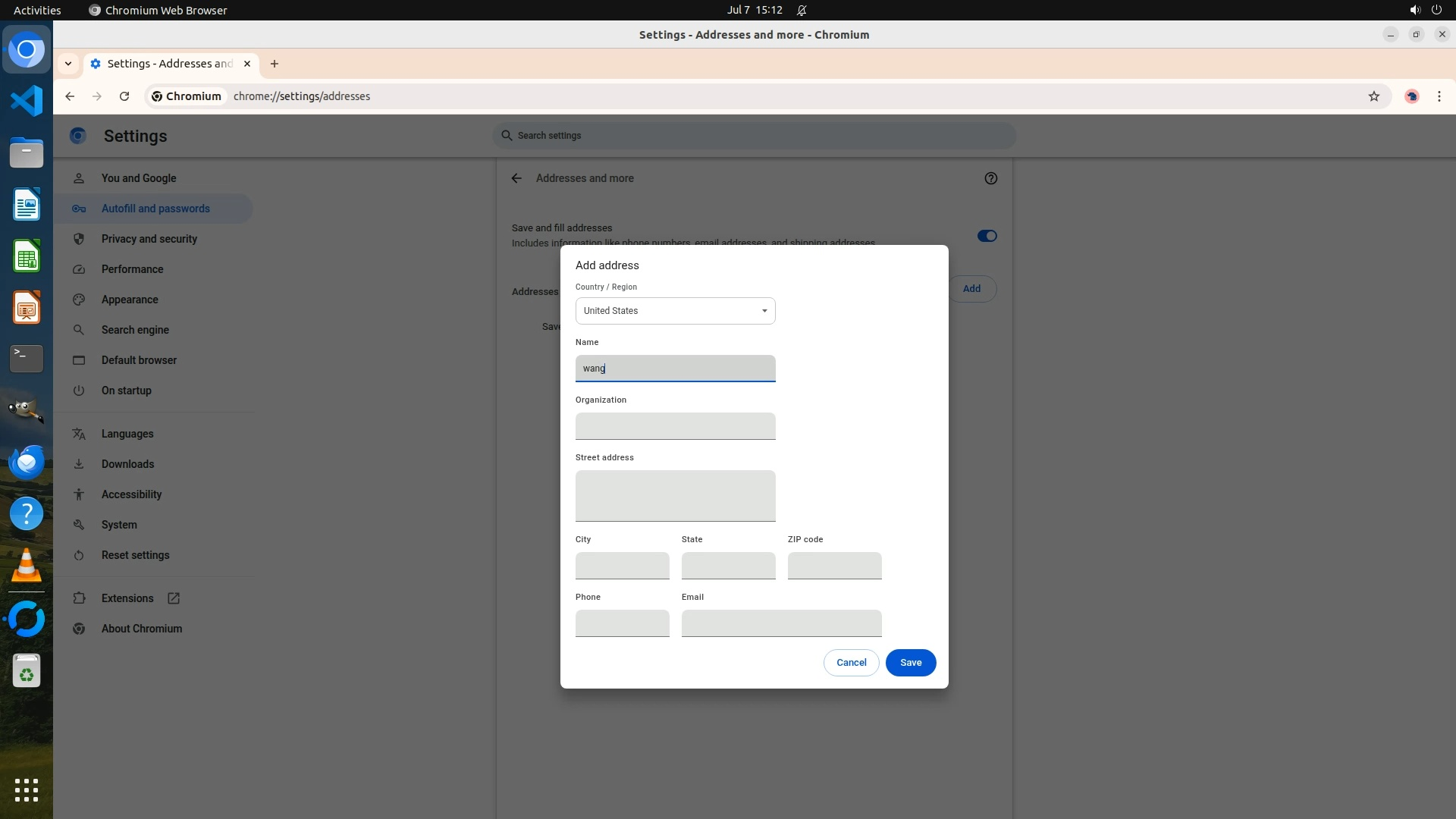Open Thunderbird from the dock
The width and height of the screenshot is (1456, 819).
coord(27,462)
